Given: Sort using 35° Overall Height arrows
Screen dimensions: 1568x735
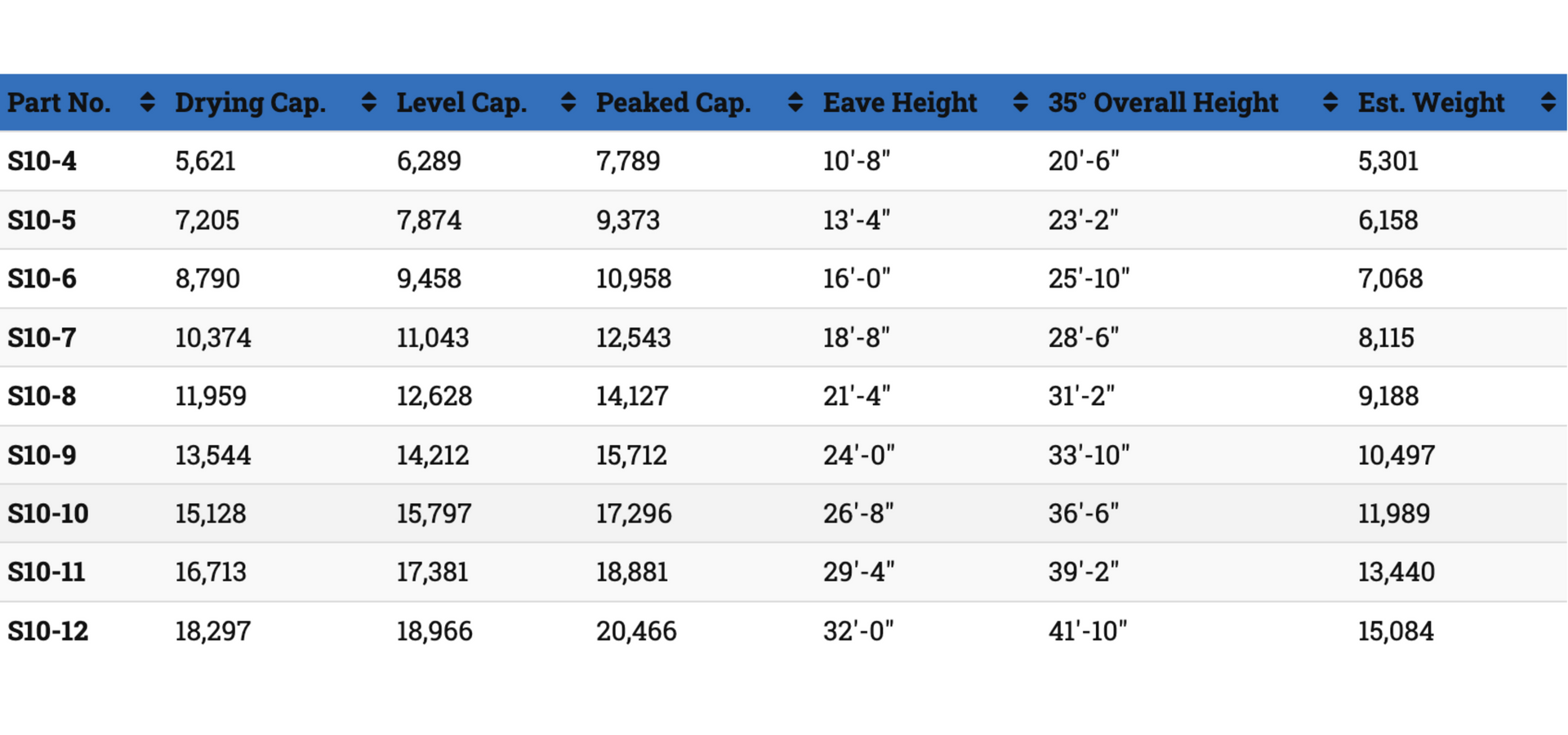Looking at the screenshot, I should click(1330, 102).
